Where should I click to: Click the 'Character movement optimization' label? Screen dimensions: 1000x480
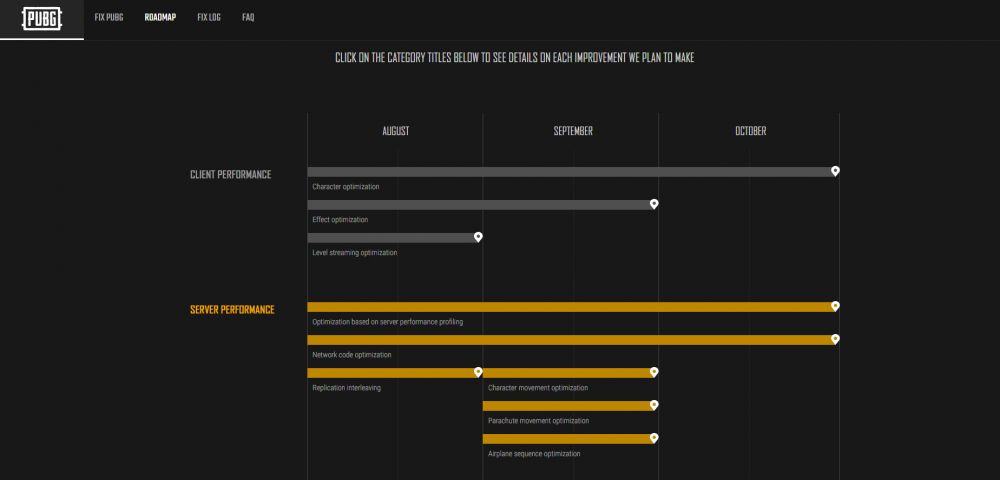coord(538,388)
